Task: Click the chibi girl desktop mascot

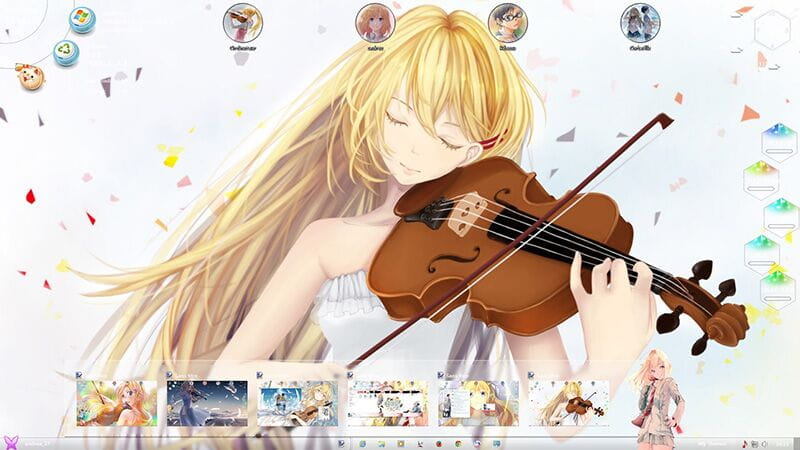Action: click(655, 398)
